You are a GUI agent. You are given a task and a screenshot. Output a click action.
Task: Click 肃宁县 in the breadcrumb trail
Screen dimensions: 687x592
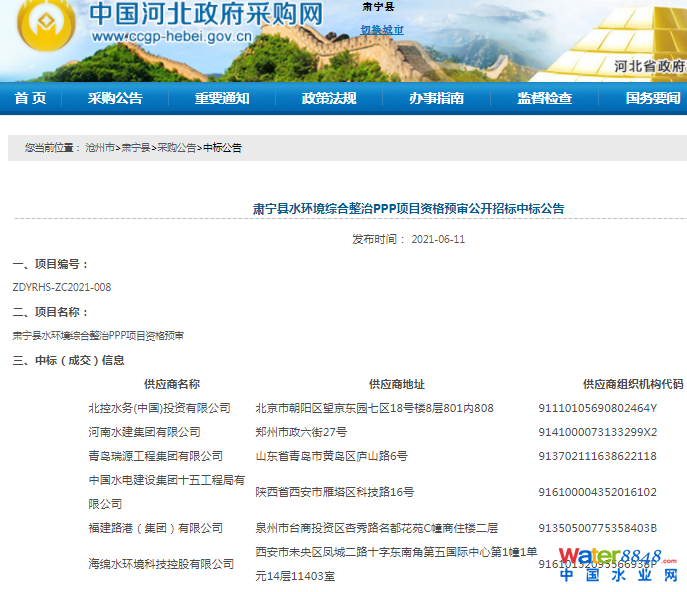136,147
